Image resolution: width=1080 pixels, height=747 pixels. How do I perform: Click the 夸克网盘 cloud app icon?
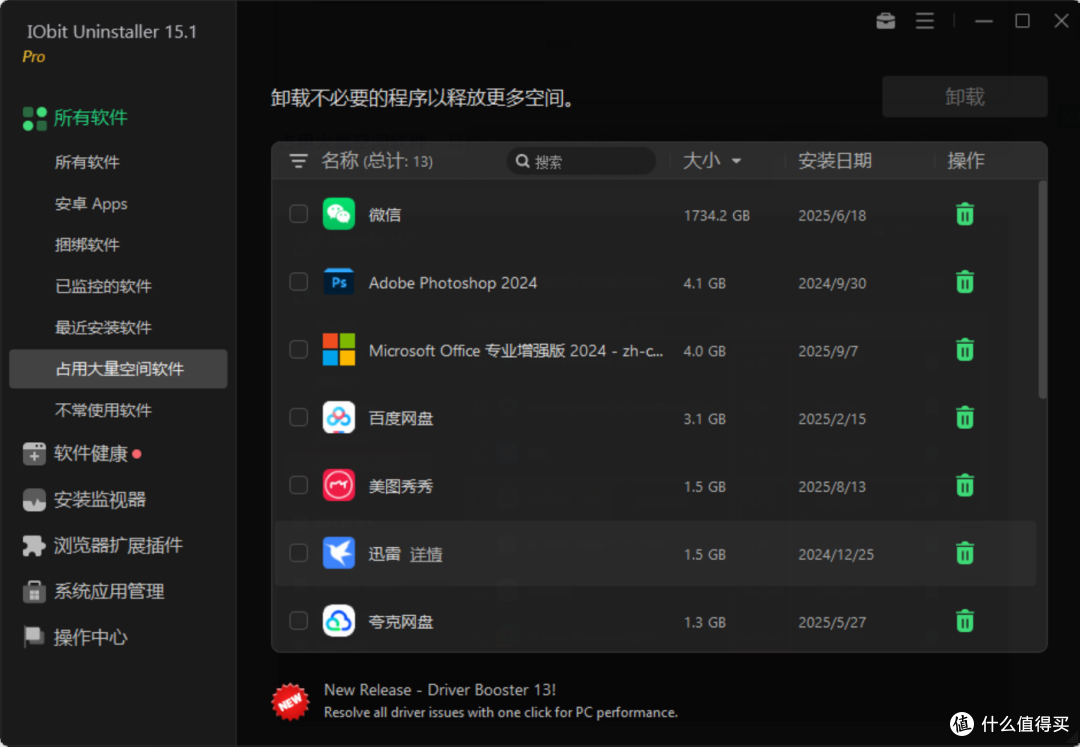(x=339, y=621)
